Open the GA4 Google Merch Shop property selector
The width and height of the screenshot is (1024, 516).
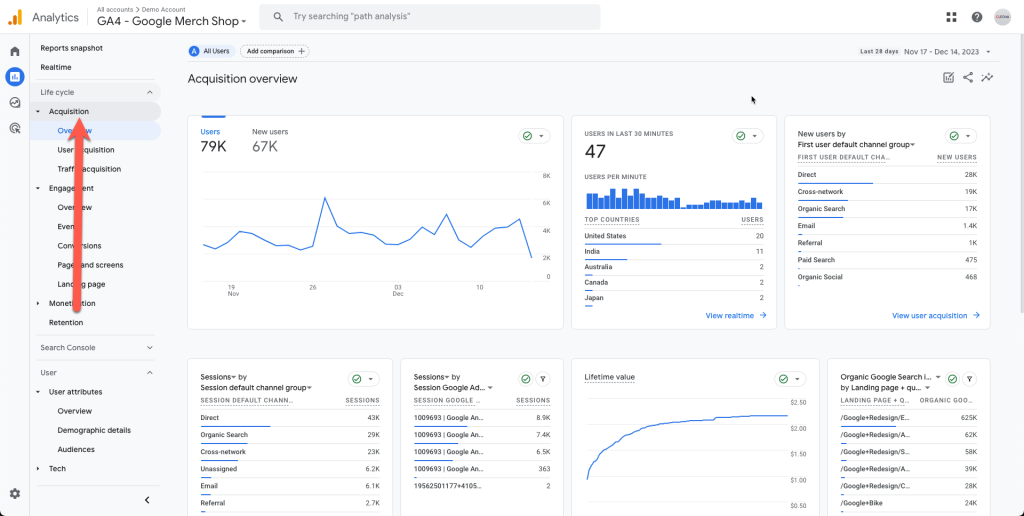(172, 21)
